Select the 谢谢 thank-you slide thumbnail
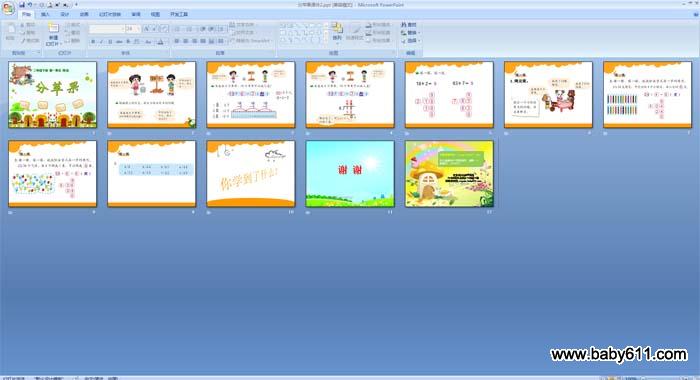This screenshot has height=380, width=700. pyautogui.click(x=350, y=174)
